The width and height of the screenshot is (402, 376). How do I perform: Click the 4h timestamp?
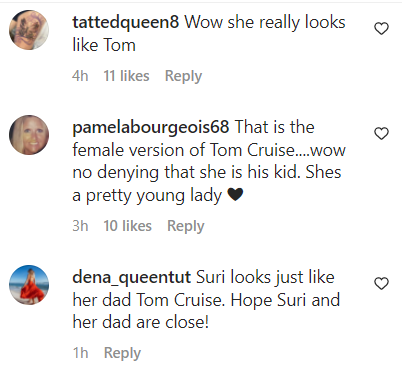80,76
